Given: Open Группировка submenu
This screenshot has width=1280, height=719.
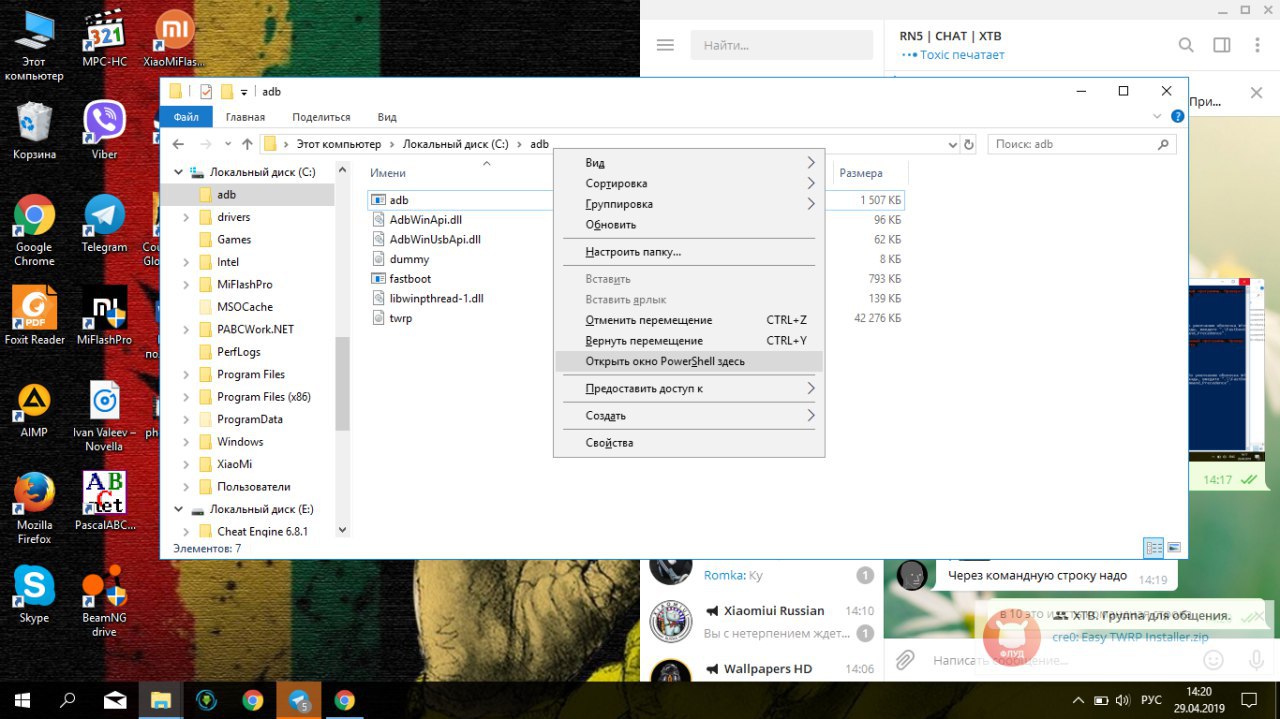Looking at the screenshot, I should pyautogui.click(x=688, y=204).
